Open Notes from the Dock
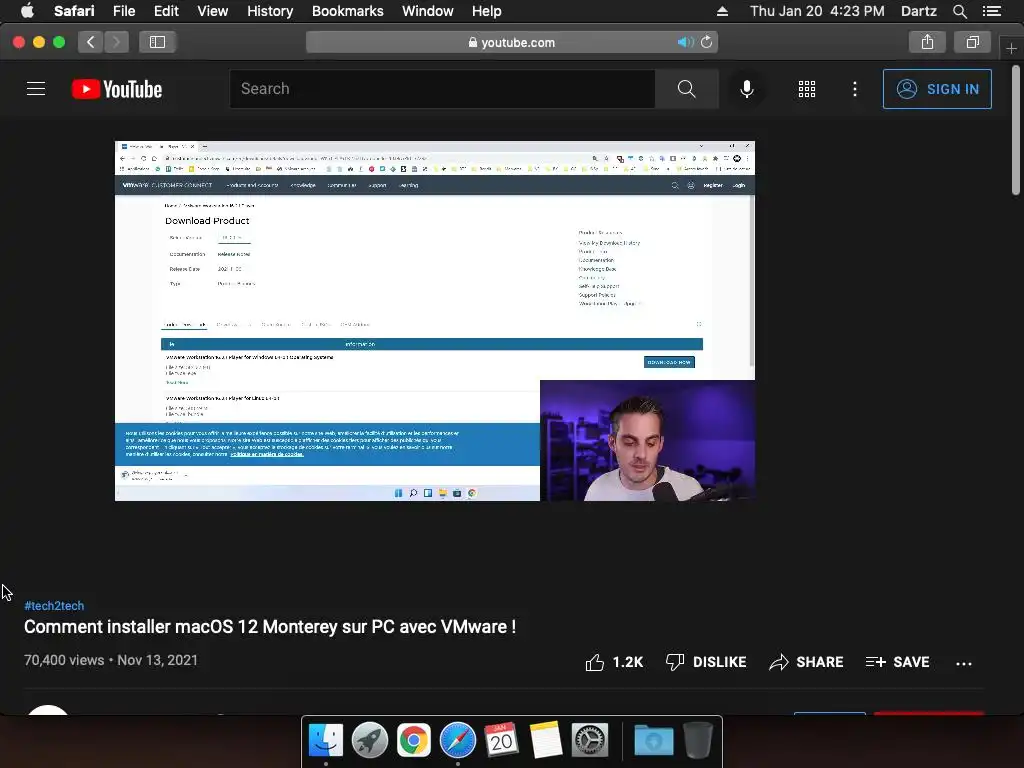 (546, 741)
